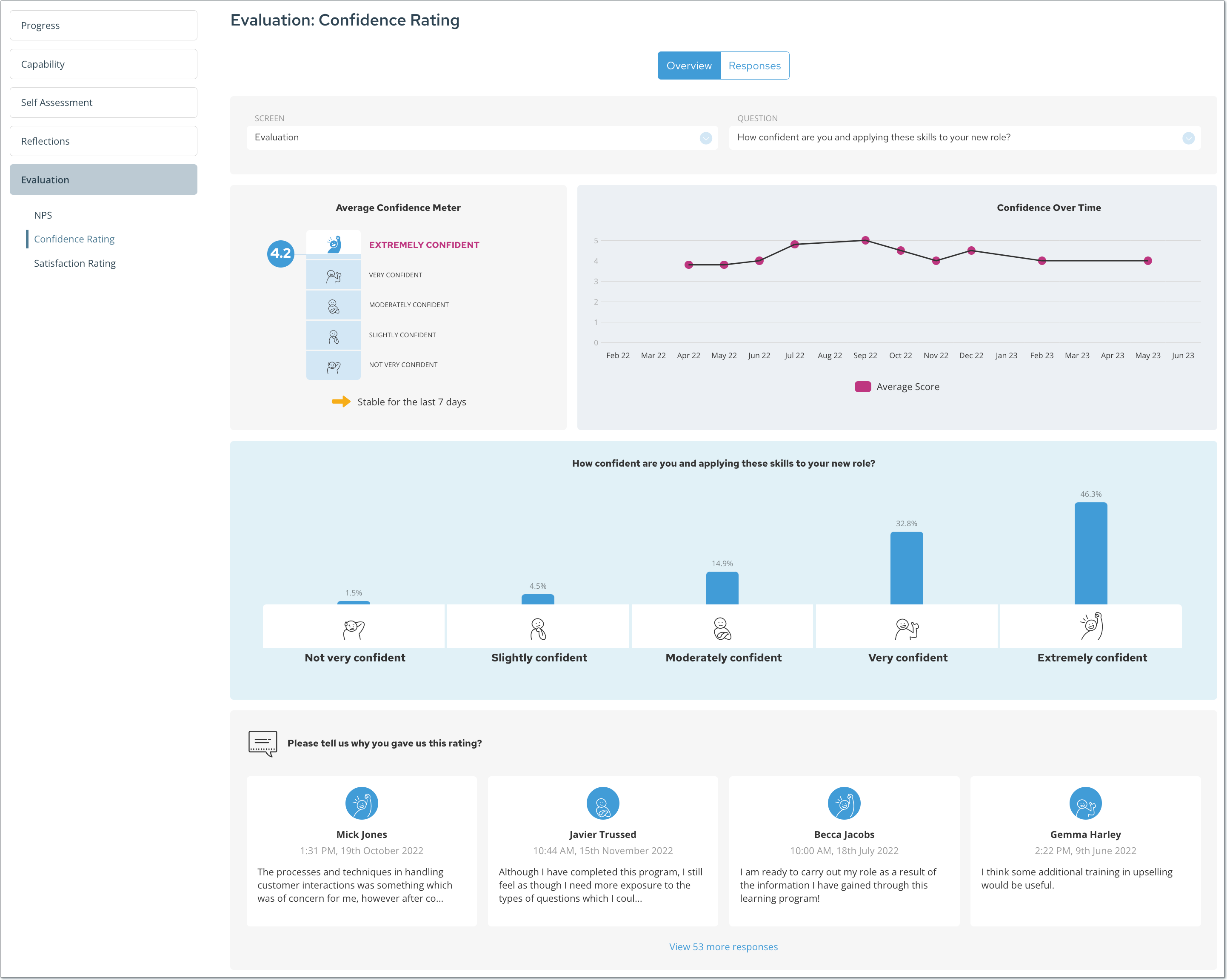Click the orange stable trend arrow icon

click(341, 402)
